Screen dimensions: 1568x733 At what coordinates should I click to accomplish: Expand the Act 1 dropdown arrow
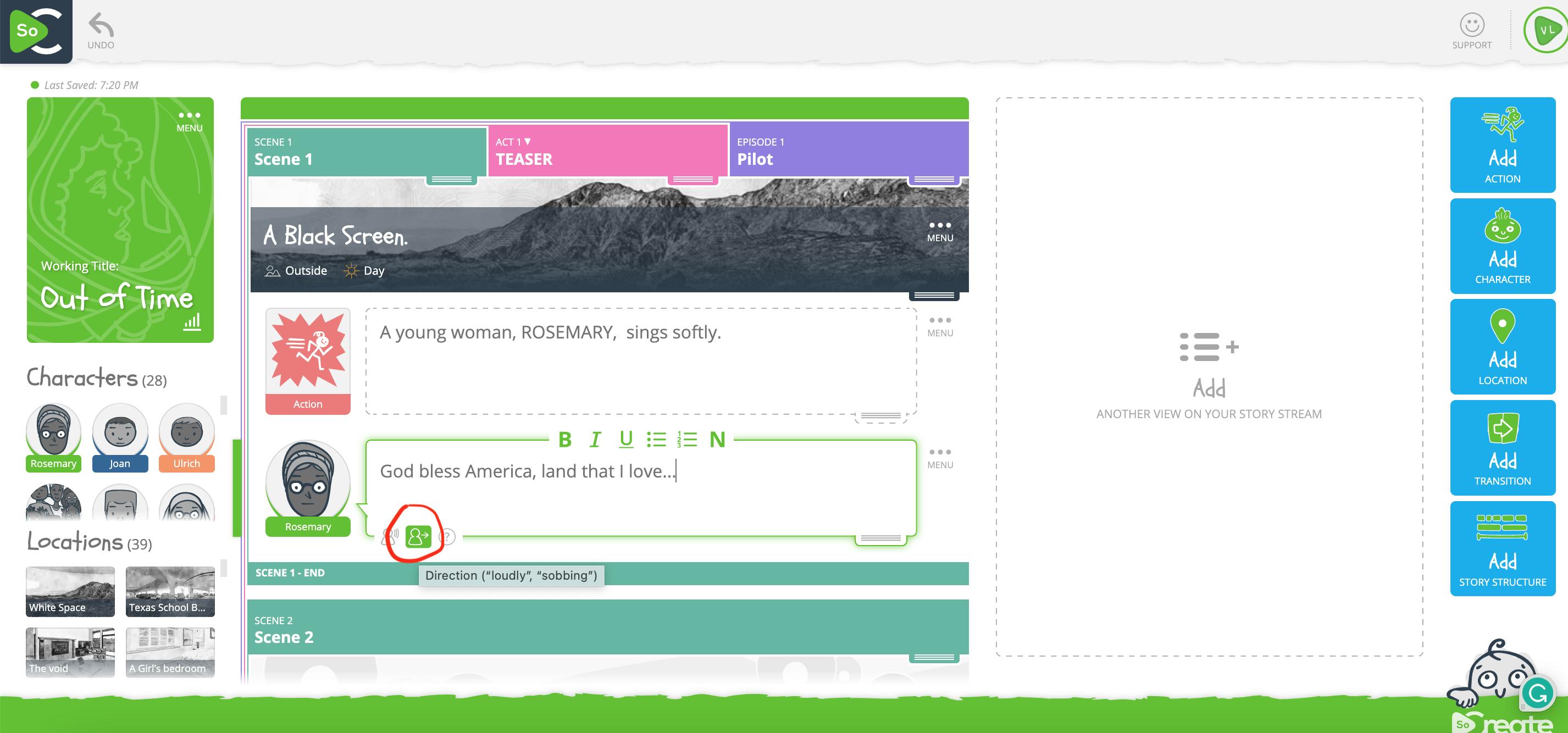[527, 141]
